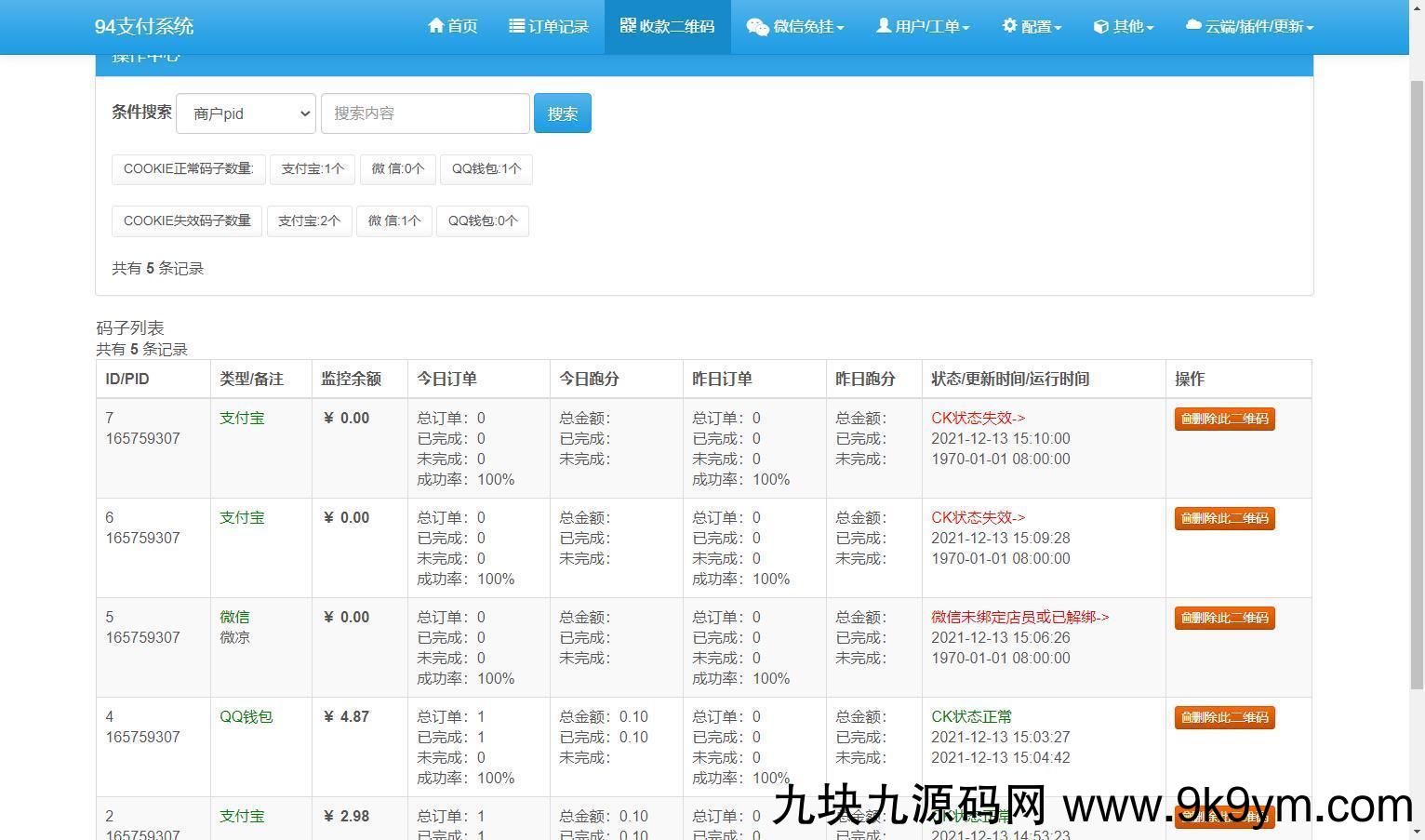Focus the 搜索内容 text field
Image resolution: width=1425 pixels, height=840 pixels.
click(425, 113)
